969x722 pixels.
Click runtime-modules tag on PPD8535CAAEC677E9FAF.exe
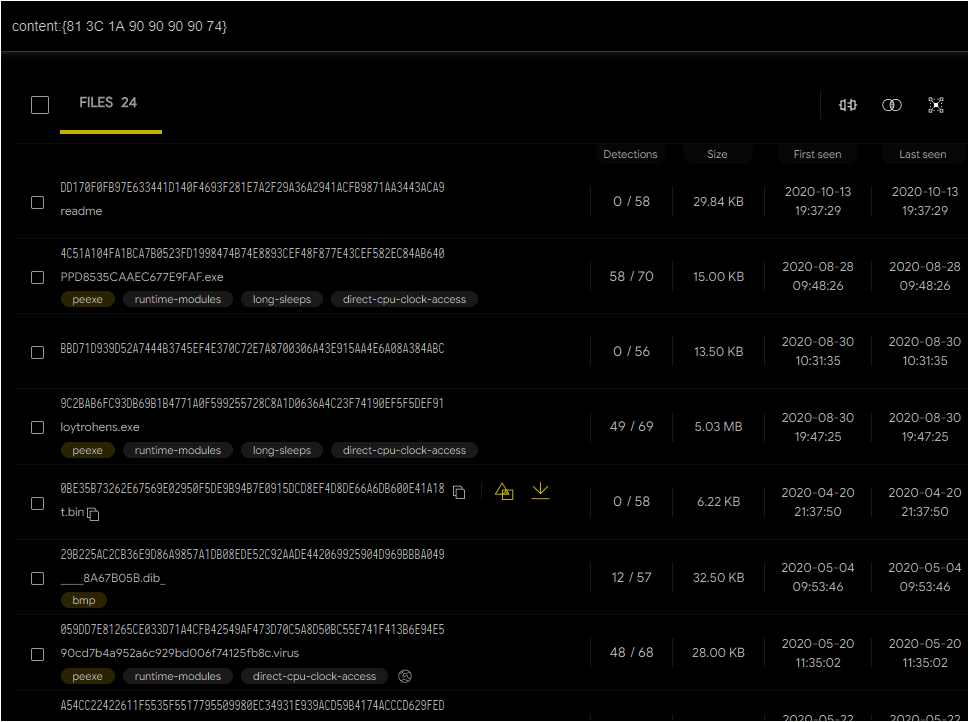178,299
